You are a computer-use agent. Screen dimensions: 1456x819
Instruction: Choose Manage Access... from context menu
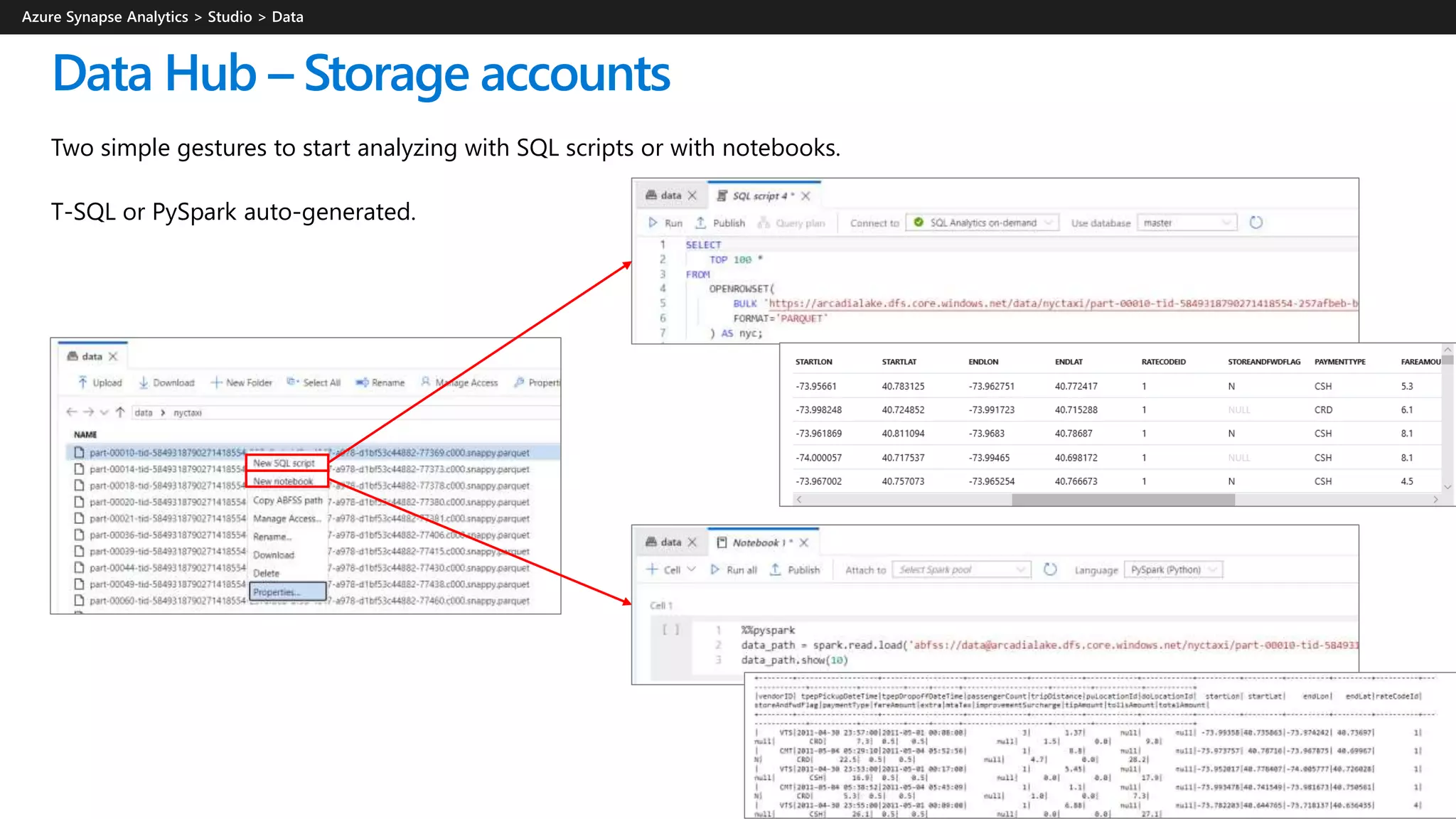tap(287, 519)
